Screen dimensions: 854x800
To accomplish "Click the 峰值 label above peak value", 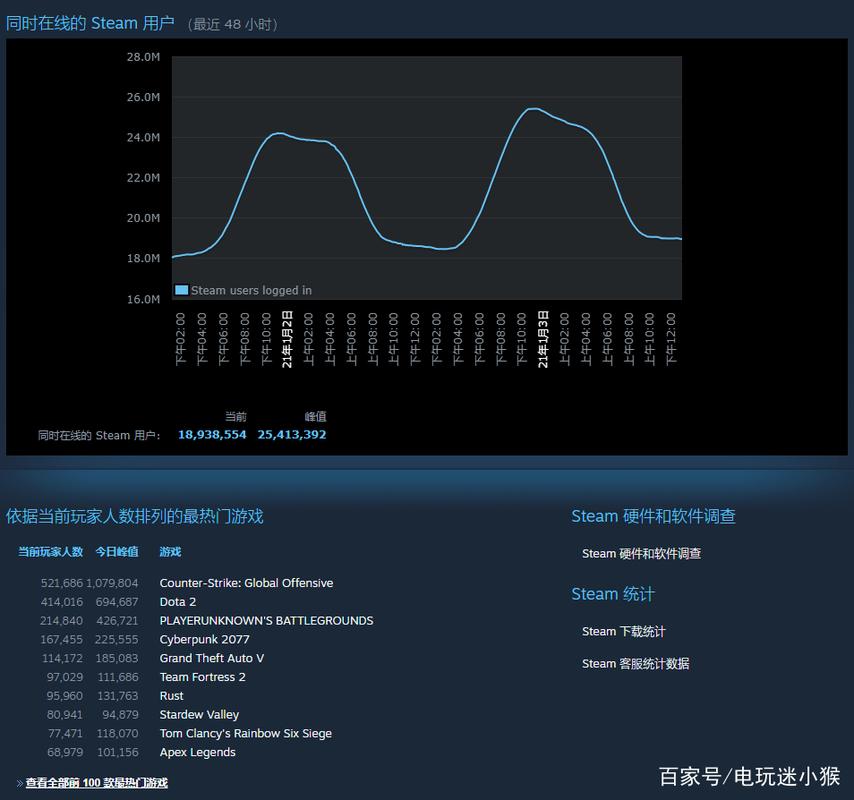I will pos(315,417).
